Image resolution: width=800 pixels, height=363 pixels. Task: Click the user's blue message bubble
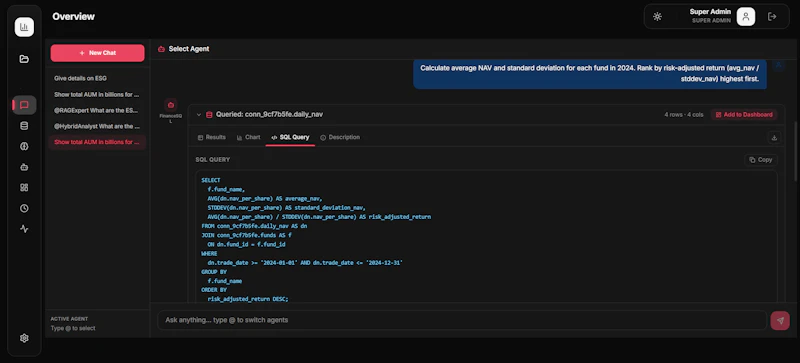coord(590,74)
